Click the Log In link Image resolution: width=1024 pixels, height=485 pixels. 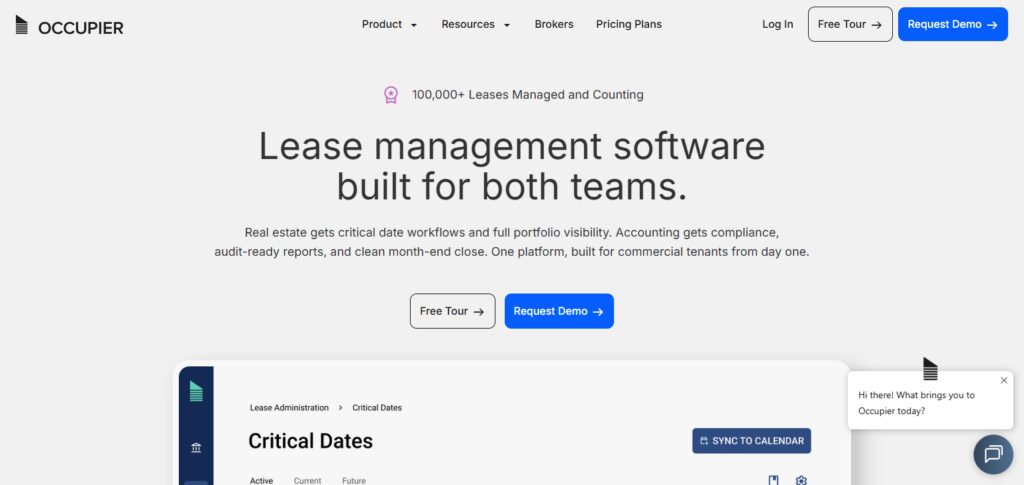coord(777,24)
